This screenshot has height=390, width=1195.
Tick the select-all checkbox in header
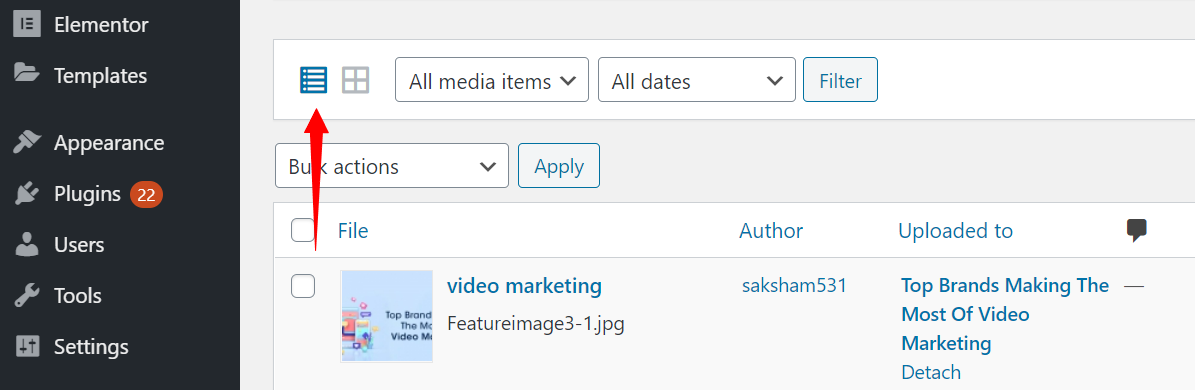coord(303,230)
